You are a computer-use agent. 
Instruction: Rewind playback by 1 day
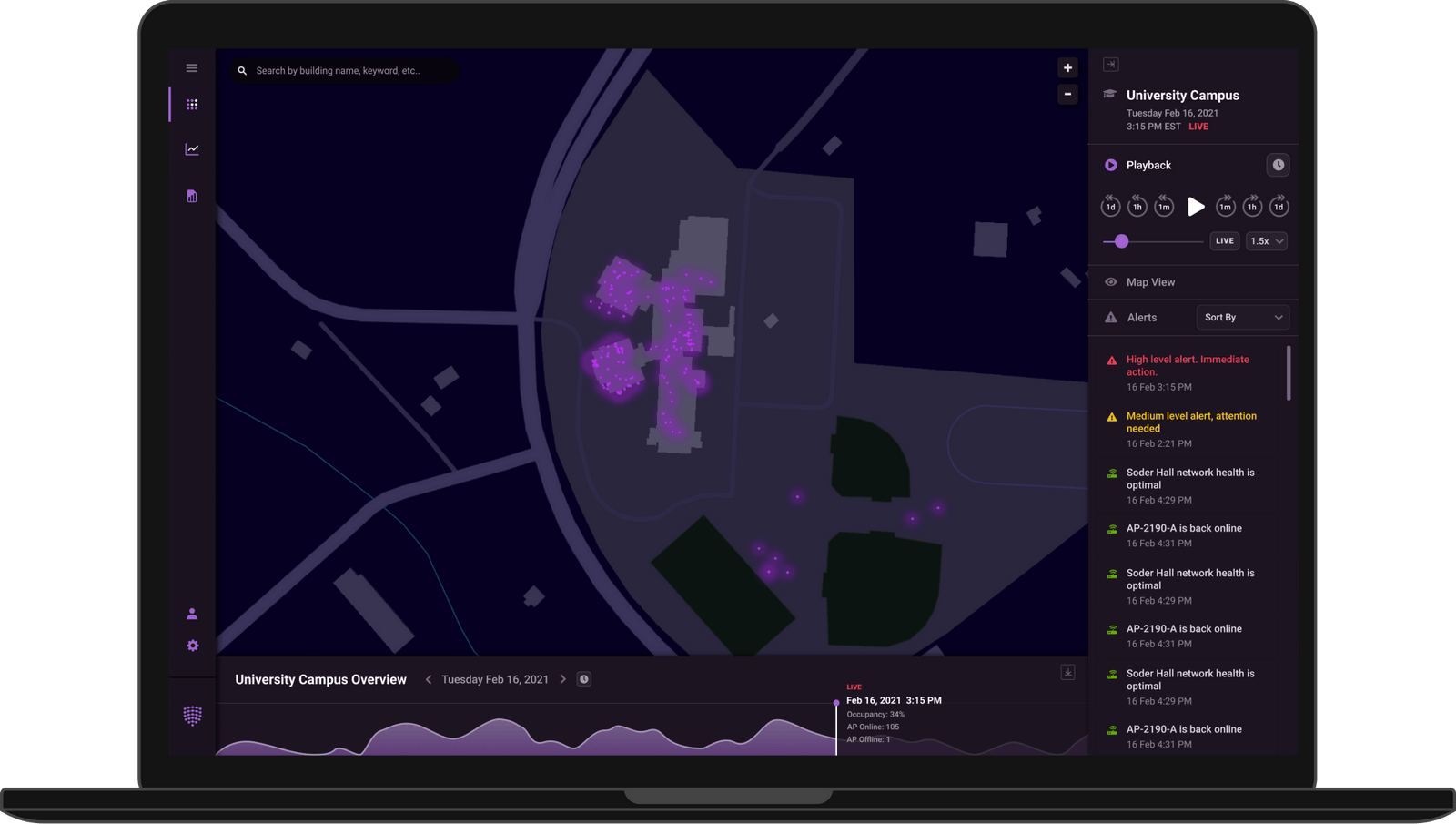click(1110, 206)
